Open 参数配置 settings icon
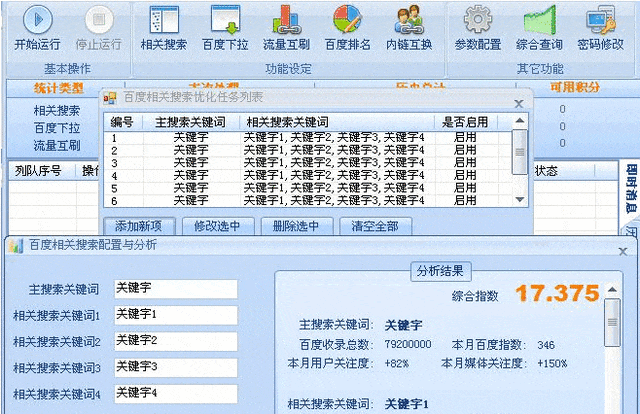The image size is (640, 414). pos(477,21)
